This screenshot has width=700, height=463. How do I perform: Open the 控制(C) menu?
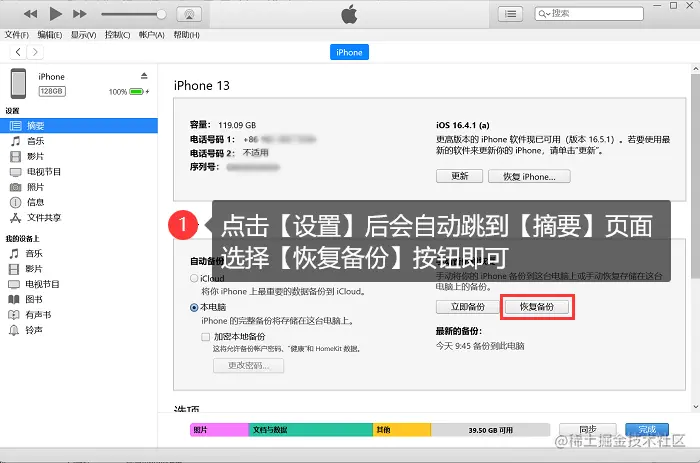pos(117,35)
